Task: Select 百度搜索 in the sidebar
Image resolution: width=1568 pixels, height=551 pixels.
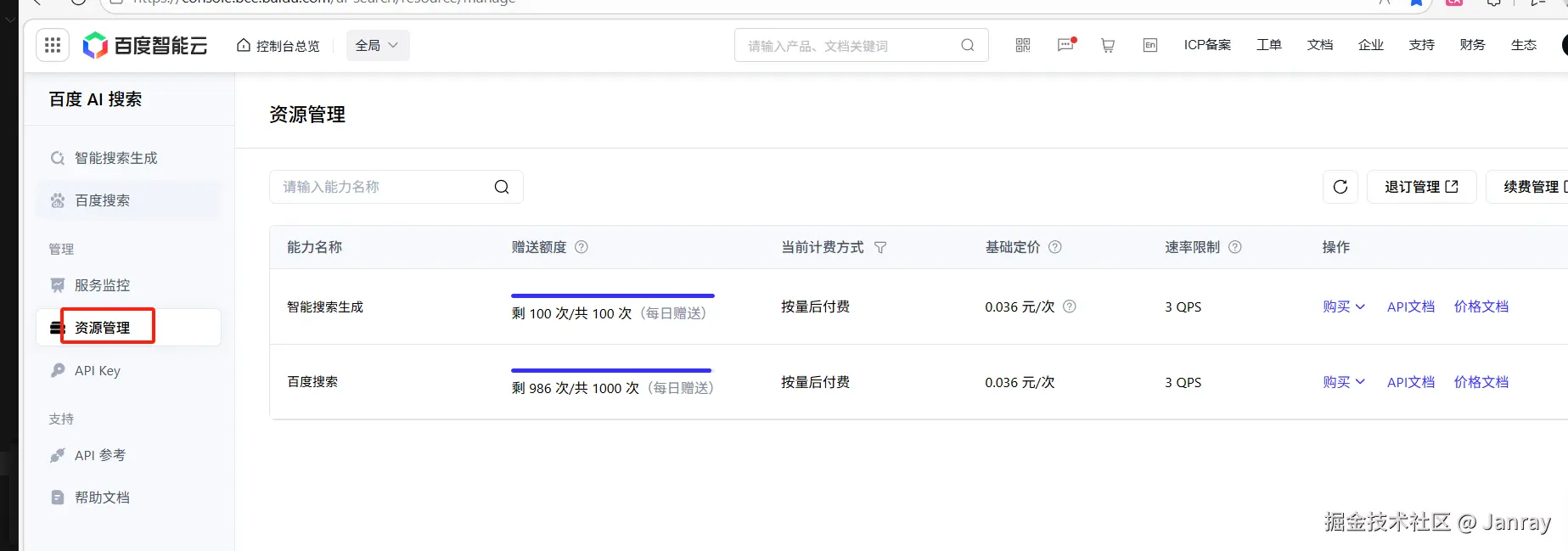Action: coord(128,200)
